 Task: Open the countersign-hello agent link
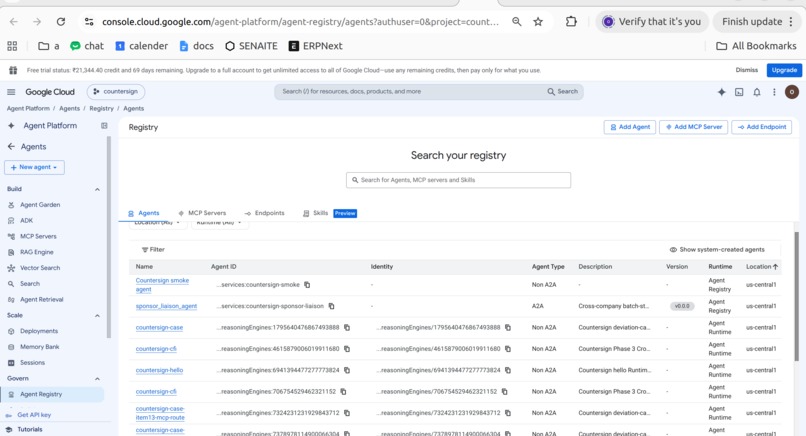click(159, 370)
